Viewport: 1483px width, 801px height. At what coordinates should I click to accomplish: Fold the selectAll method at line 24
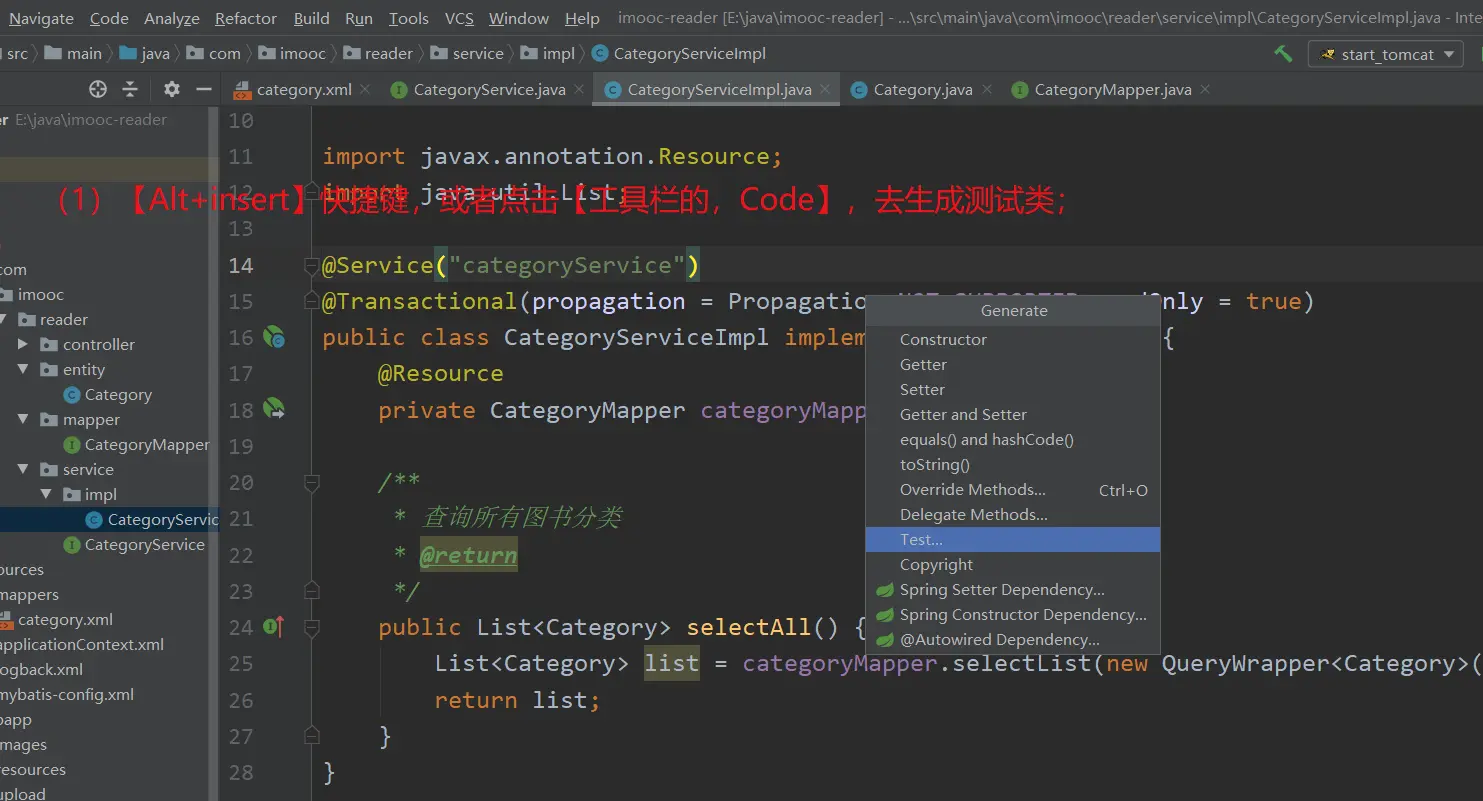pyautogui.click(x=312, y=628)
